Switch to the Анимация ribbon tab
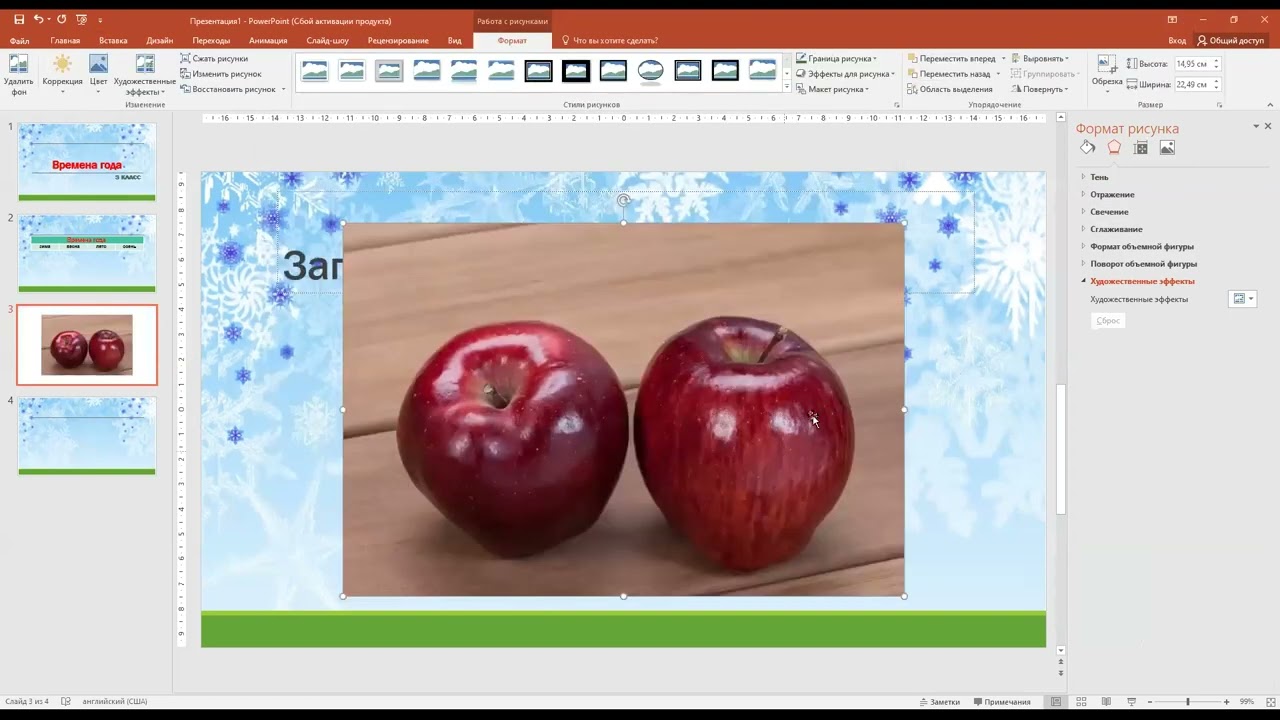 coord(268,41)
